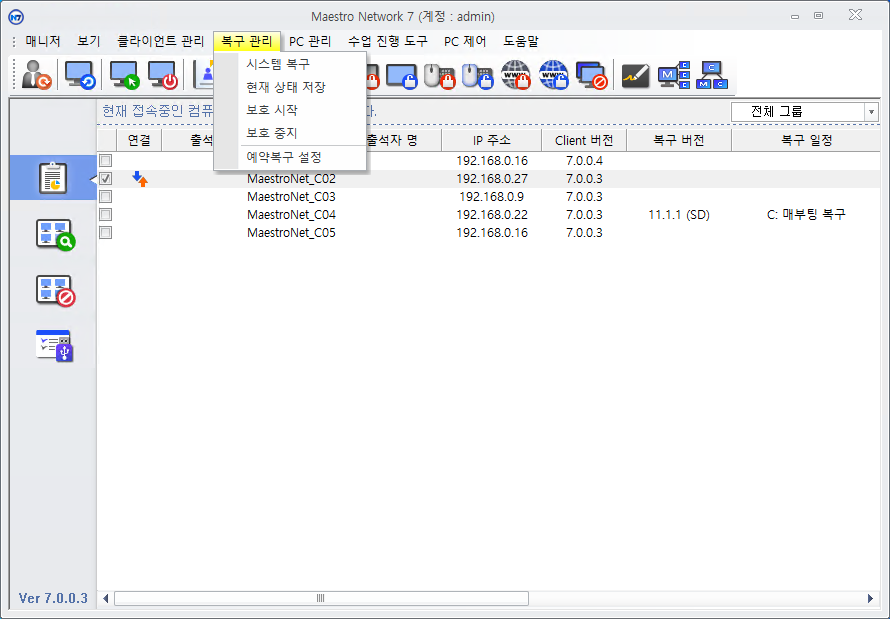890x619 pixels.
Task: Select 시스템 복구 from the menu
Action: (x=278, y=64)
